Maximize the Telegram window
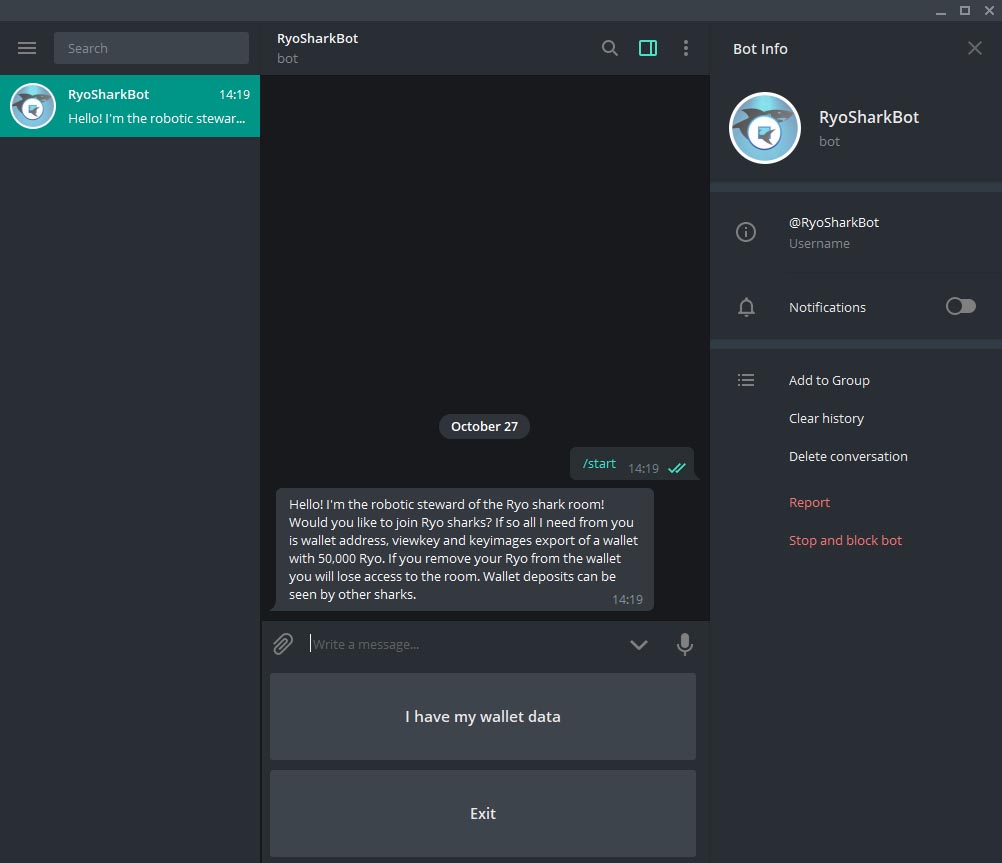 click(x=965, y=11)
